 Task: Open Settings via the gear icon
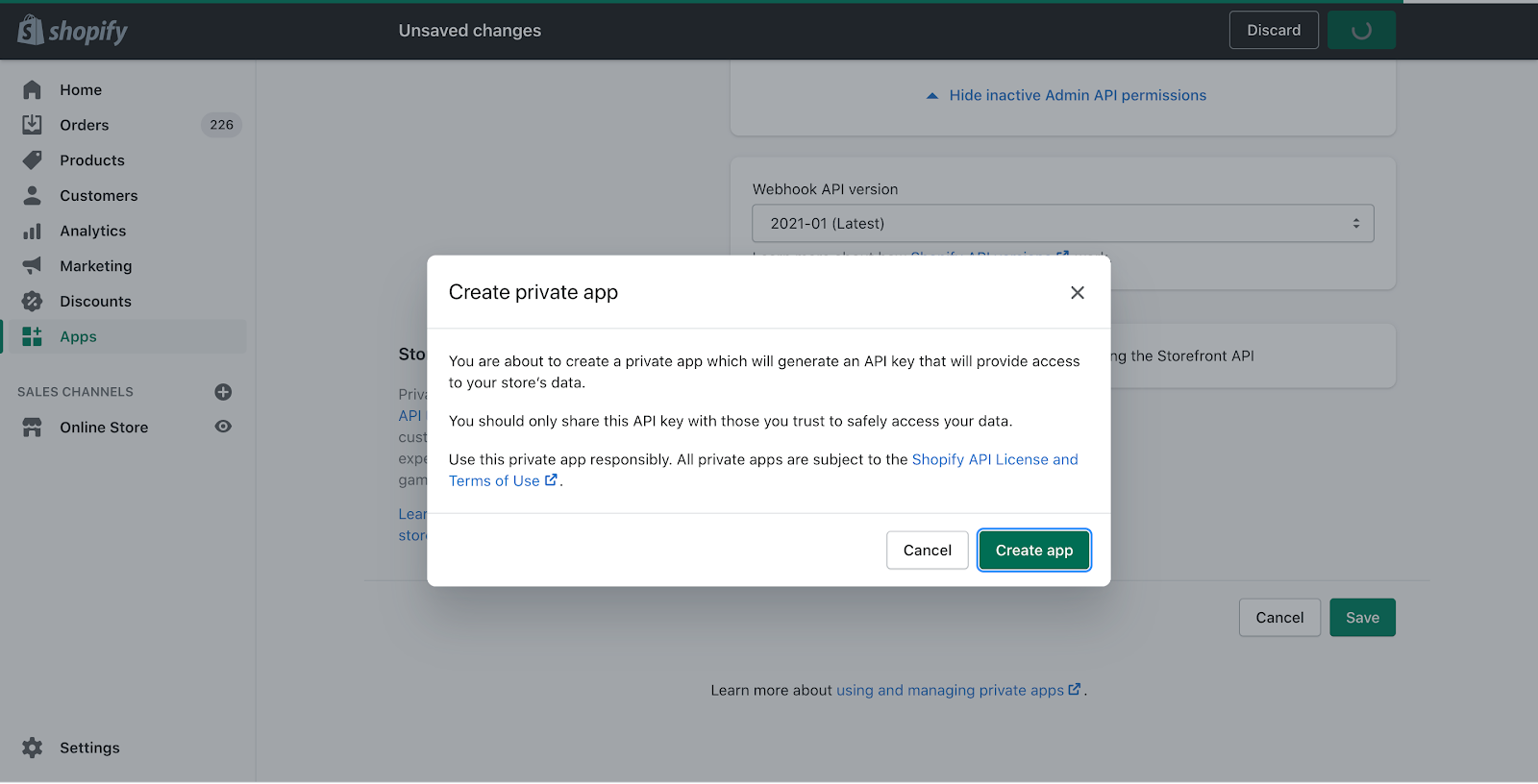(x=32, y=747)
